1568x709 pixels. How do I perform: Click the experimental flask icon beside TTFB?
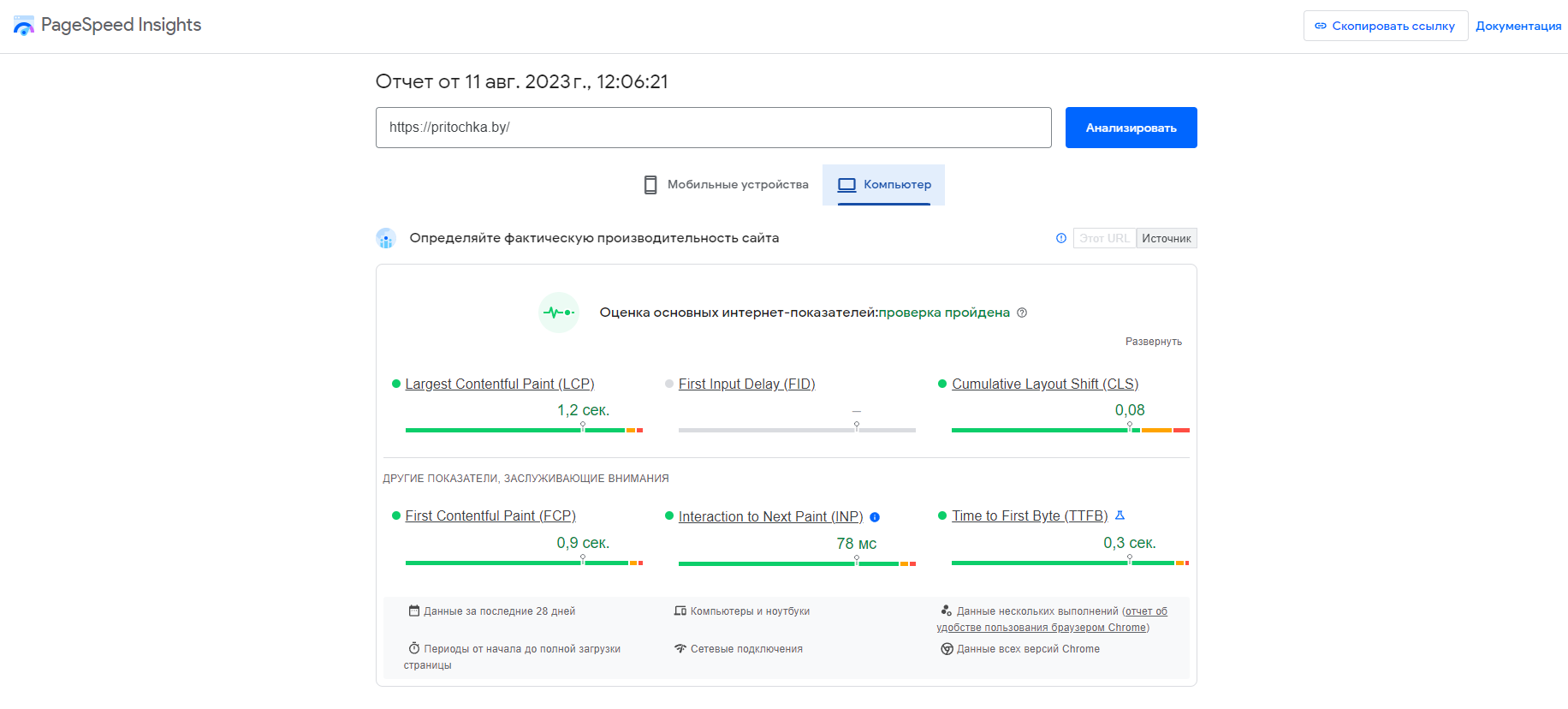1120,515
